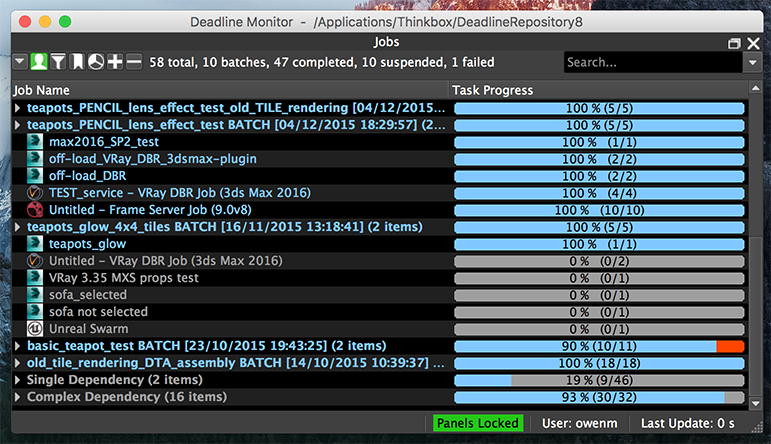
Task: Click the 100 % (10/10) progress bar
Action: (x=599, y=210)
